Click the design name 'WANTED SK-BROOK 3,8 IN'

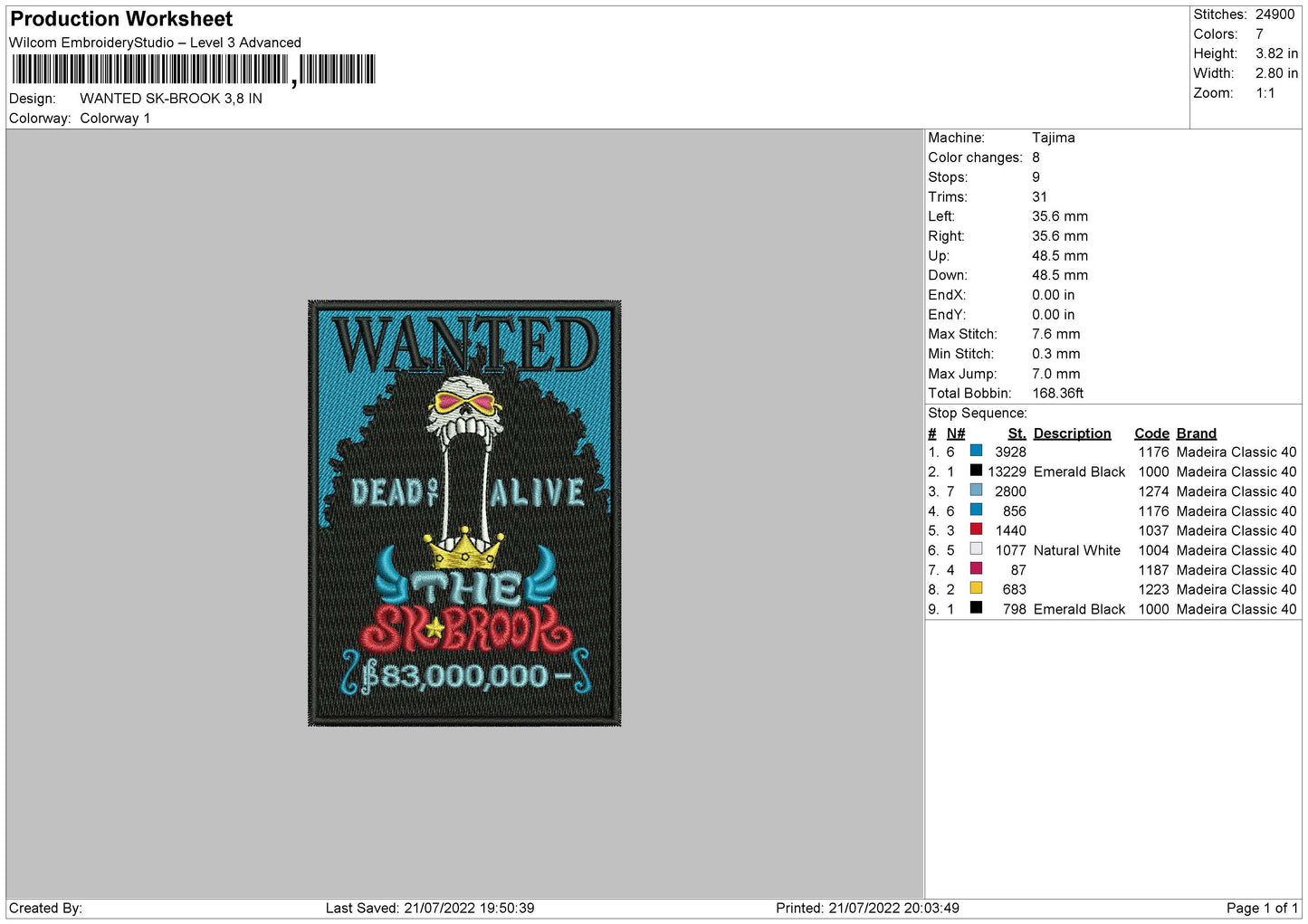[171, 99]
